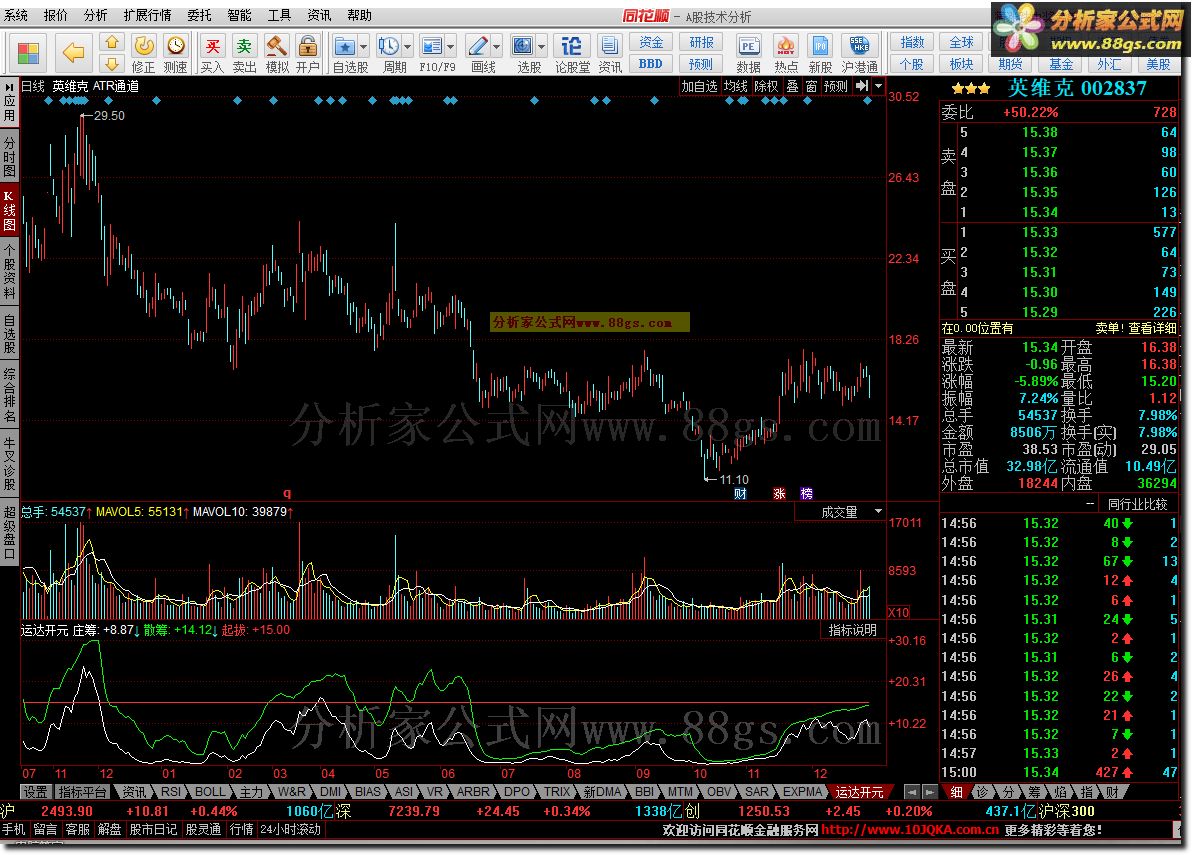Toggle 预测 forecast in chart header
This screenshot has height=855, width=1193.
pyautogui.click(x=835, y=86)
